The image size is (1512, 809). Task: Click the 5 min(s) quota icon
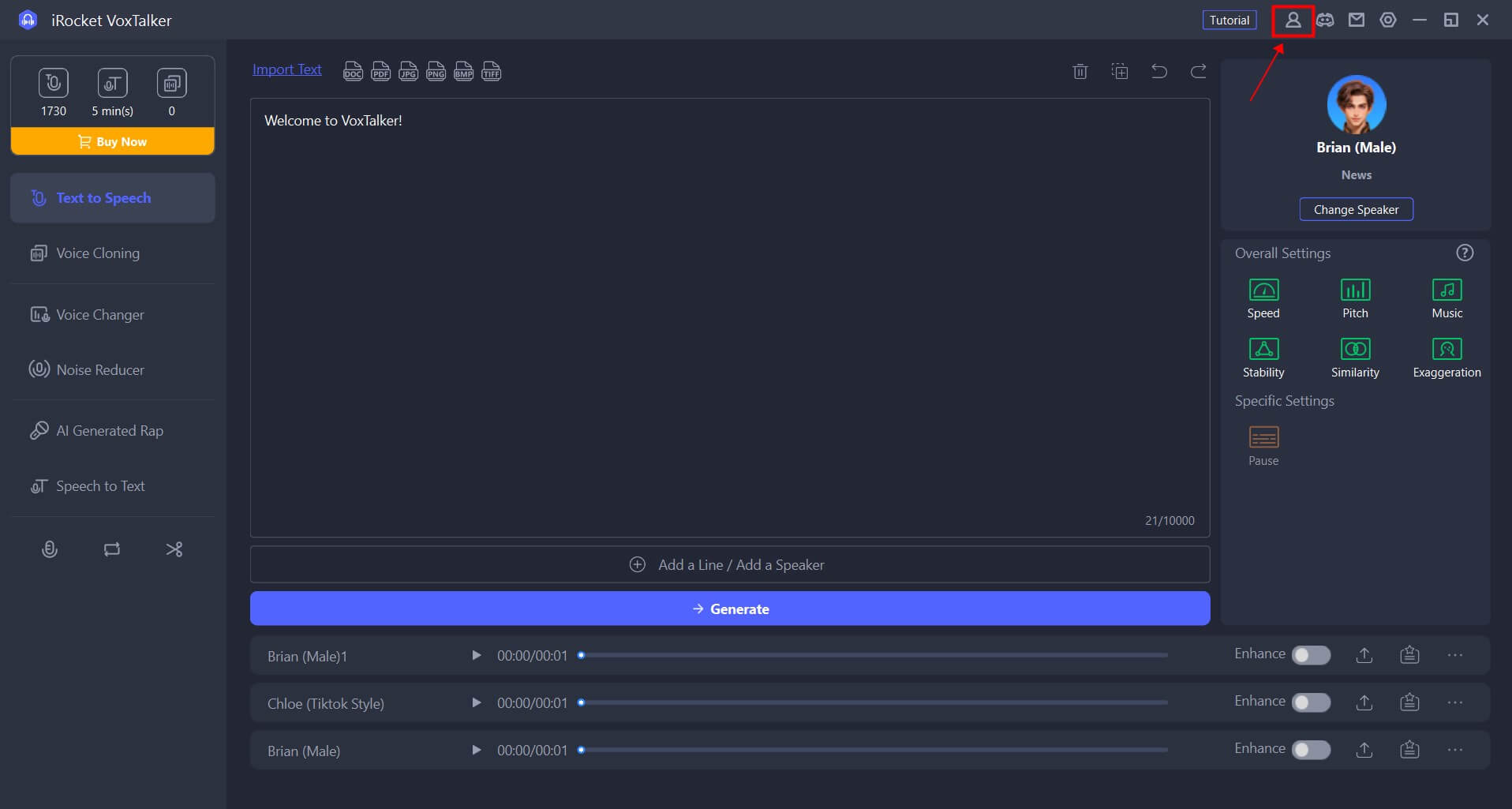pyautogui.click(x=112, y=83)
